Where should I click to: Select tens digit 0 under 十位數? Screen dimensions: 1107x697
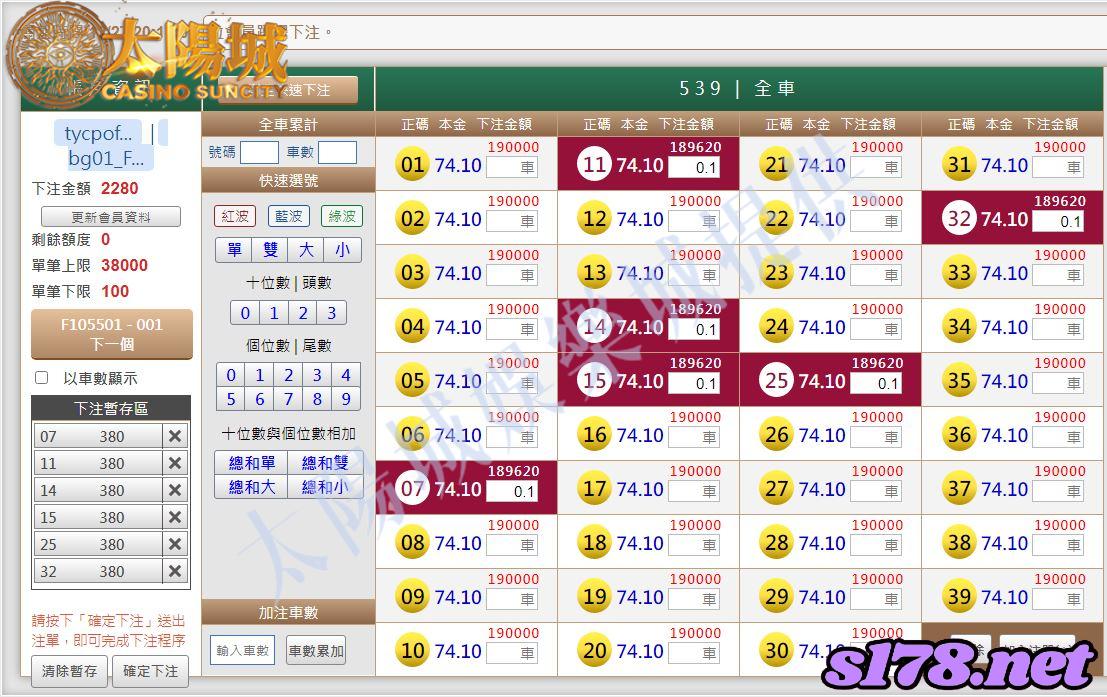click(x=245, y=313)
